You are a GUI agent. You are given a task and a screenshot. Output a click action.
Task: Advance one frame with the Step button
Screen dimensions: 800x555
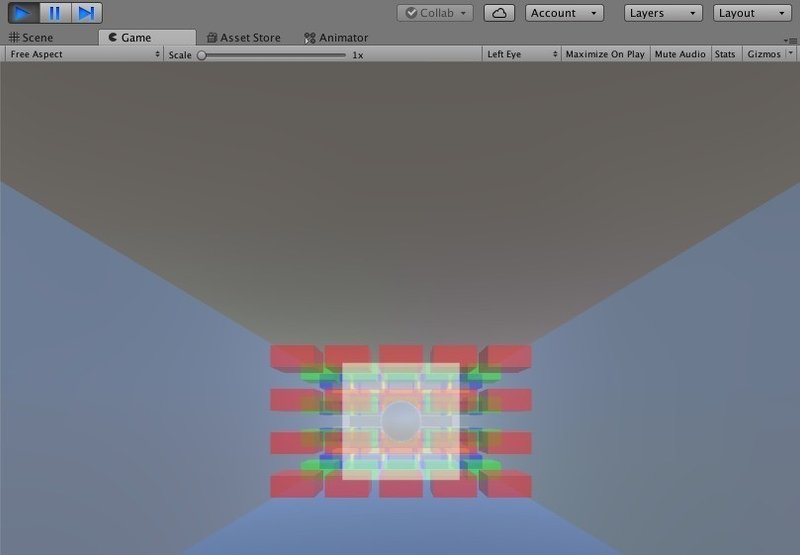(x=86, y=13)
